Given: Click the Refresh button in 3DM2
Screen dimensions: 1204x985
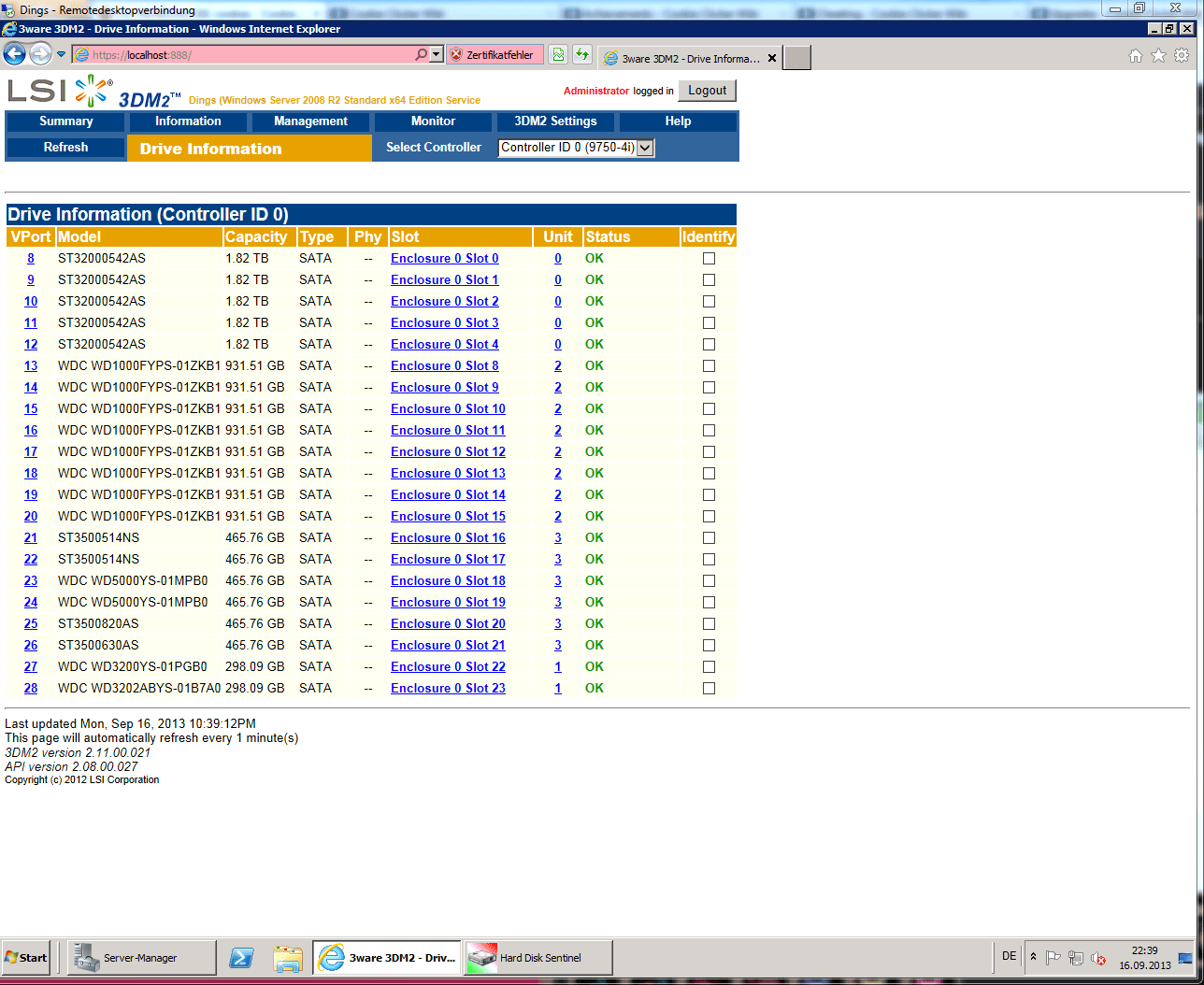Looking at the screenshot, I should coord(65,148).
